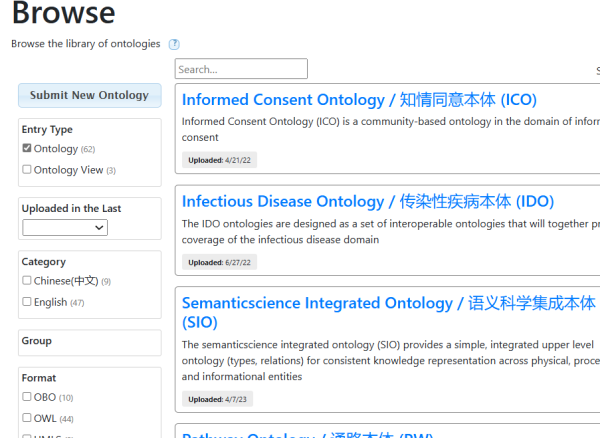600x438 pixels.
Task: Open the Infectious Disease Ontology (IDO) link
Action: pos(367,201)
